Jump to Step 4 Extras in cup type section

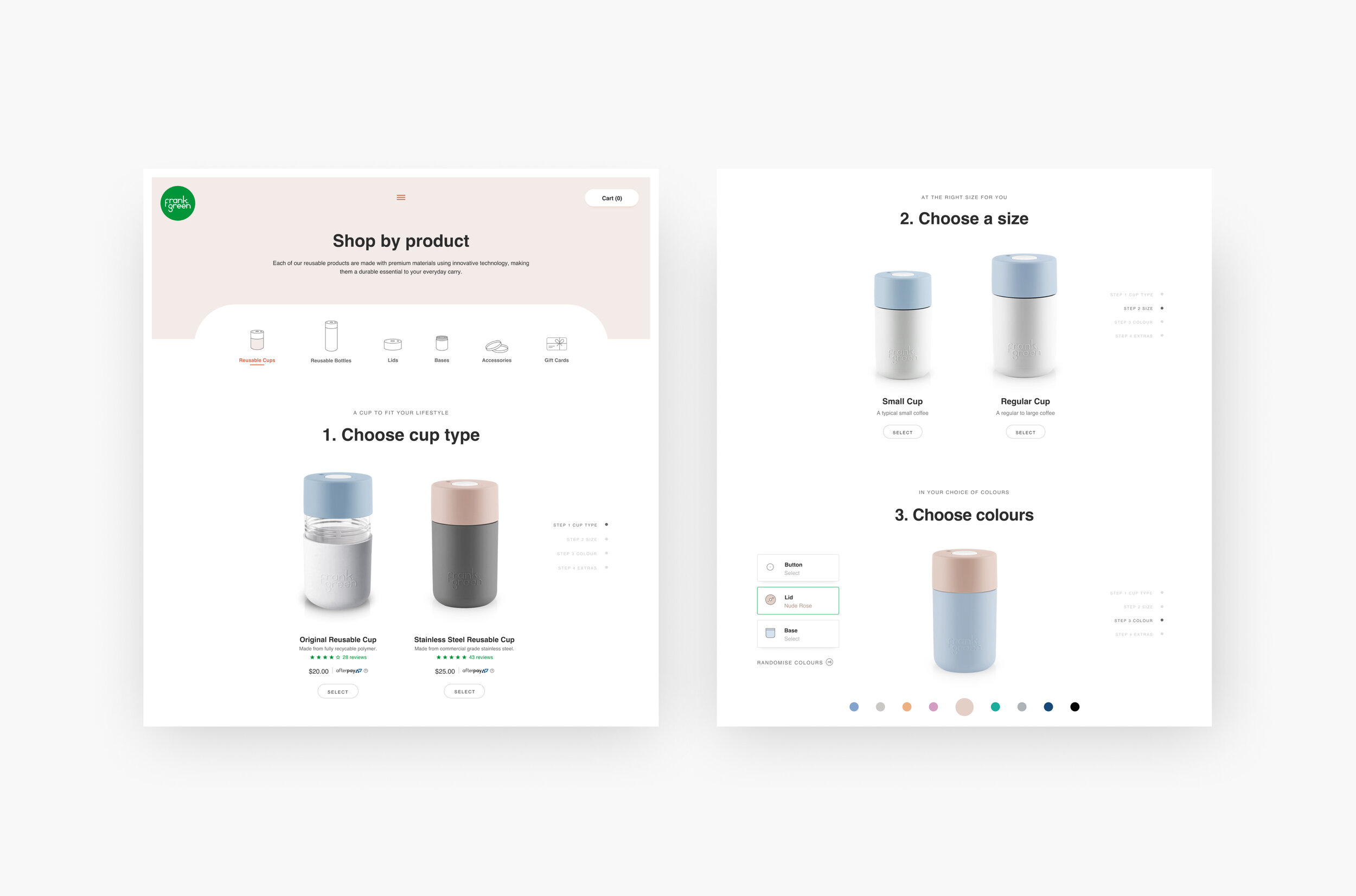click(583, 568)
